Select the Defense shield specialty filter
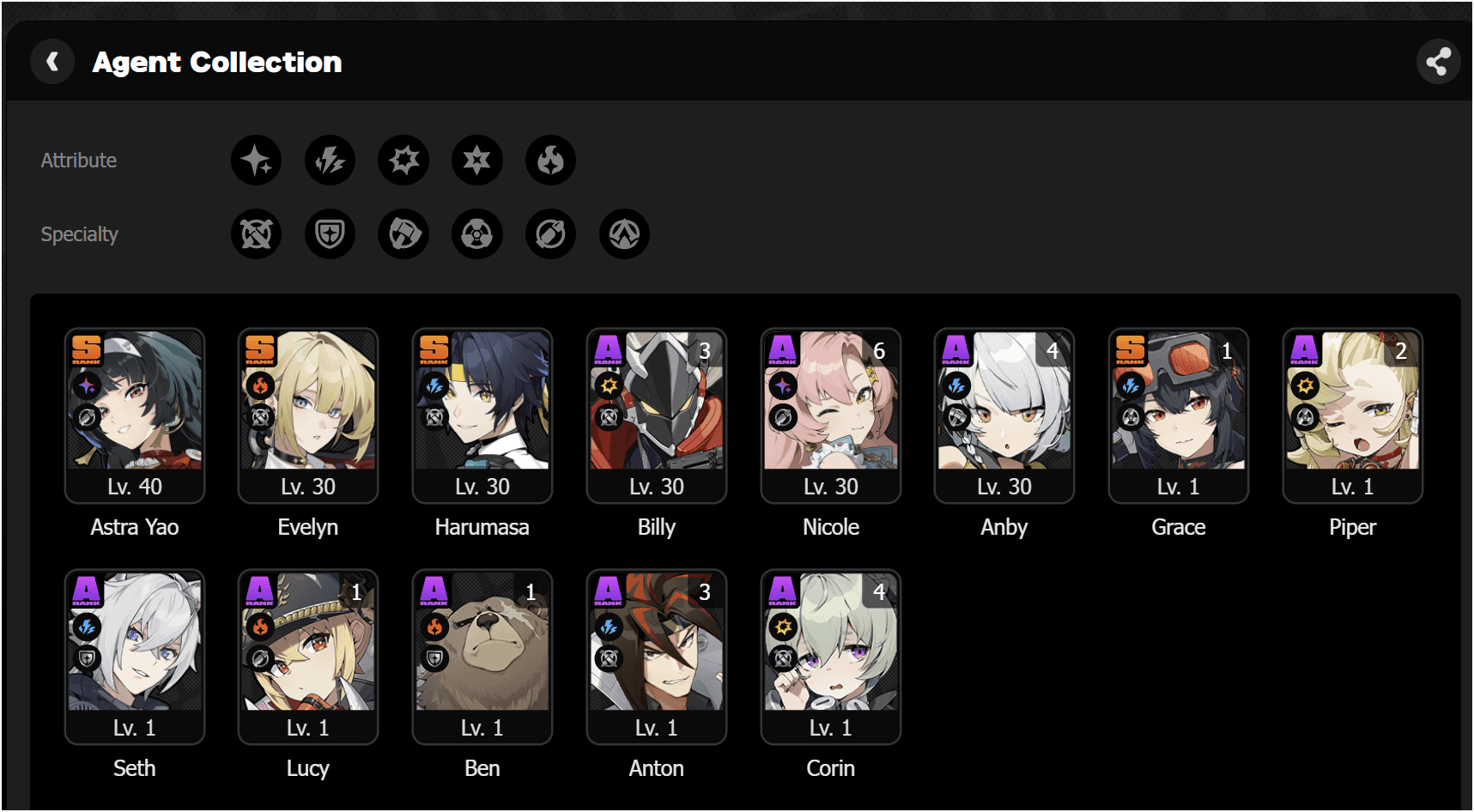1474x812 pixels. tap(330, 234)
